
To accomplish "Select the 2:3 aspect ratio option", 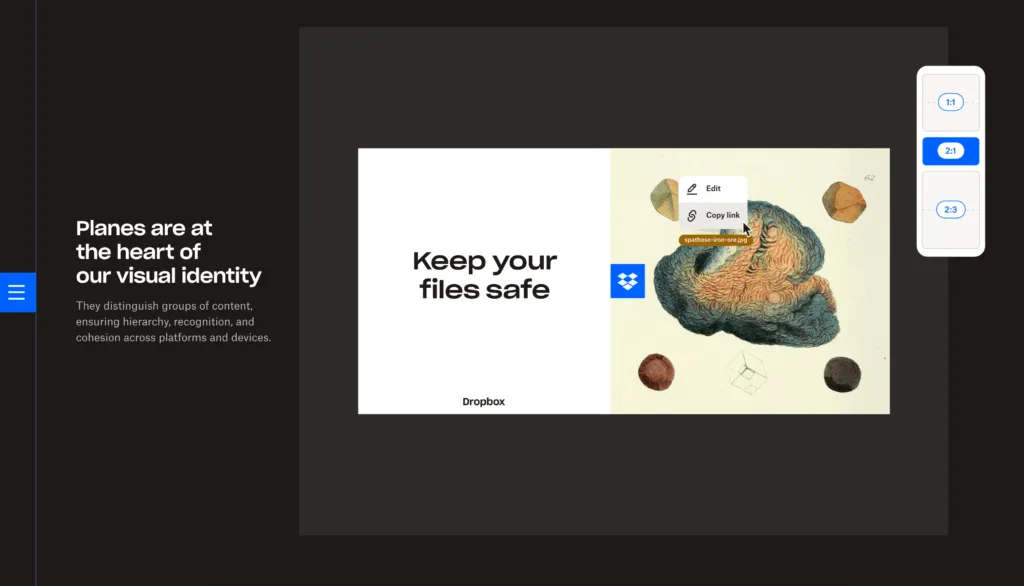I will tap(950, 210).
